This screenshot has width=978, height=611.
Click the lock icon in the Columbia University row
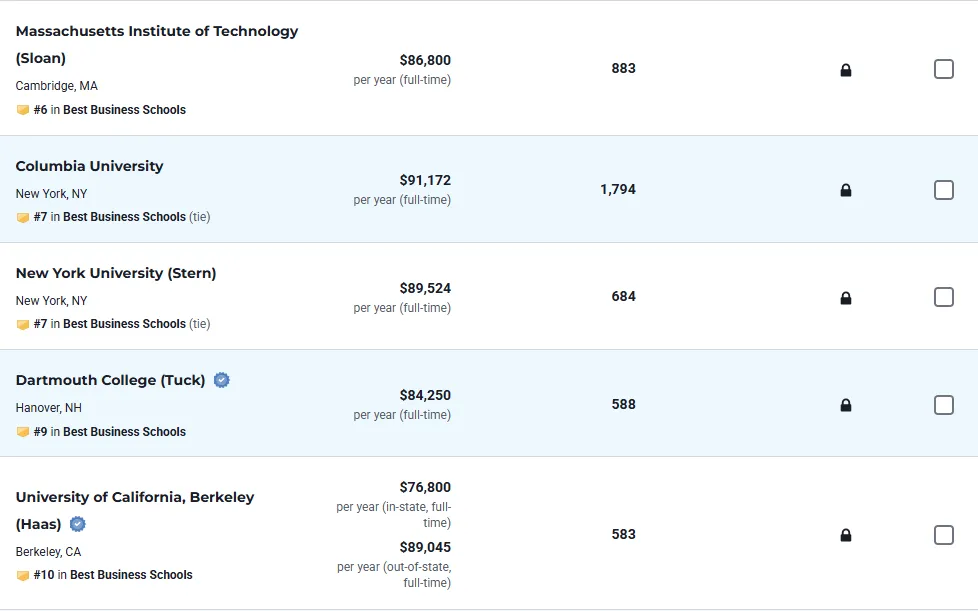tap(846, 190)
